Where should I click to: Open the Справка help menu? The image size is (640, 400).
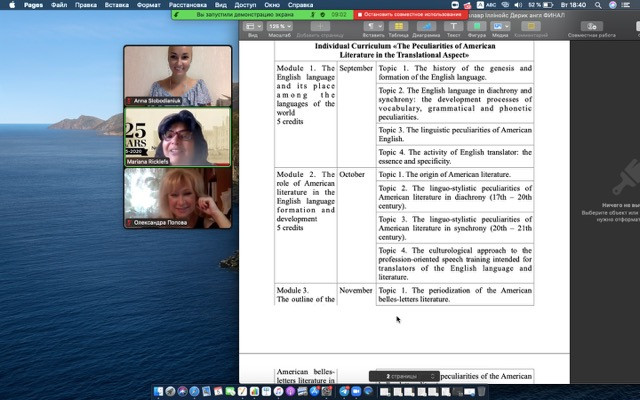(x=300, y=5)
